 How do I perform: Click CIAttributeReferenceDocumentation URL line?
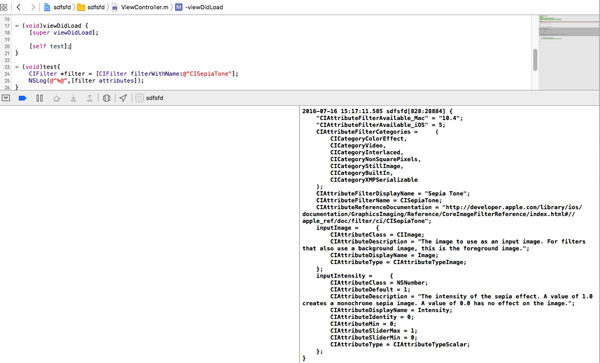coord(449,207)
